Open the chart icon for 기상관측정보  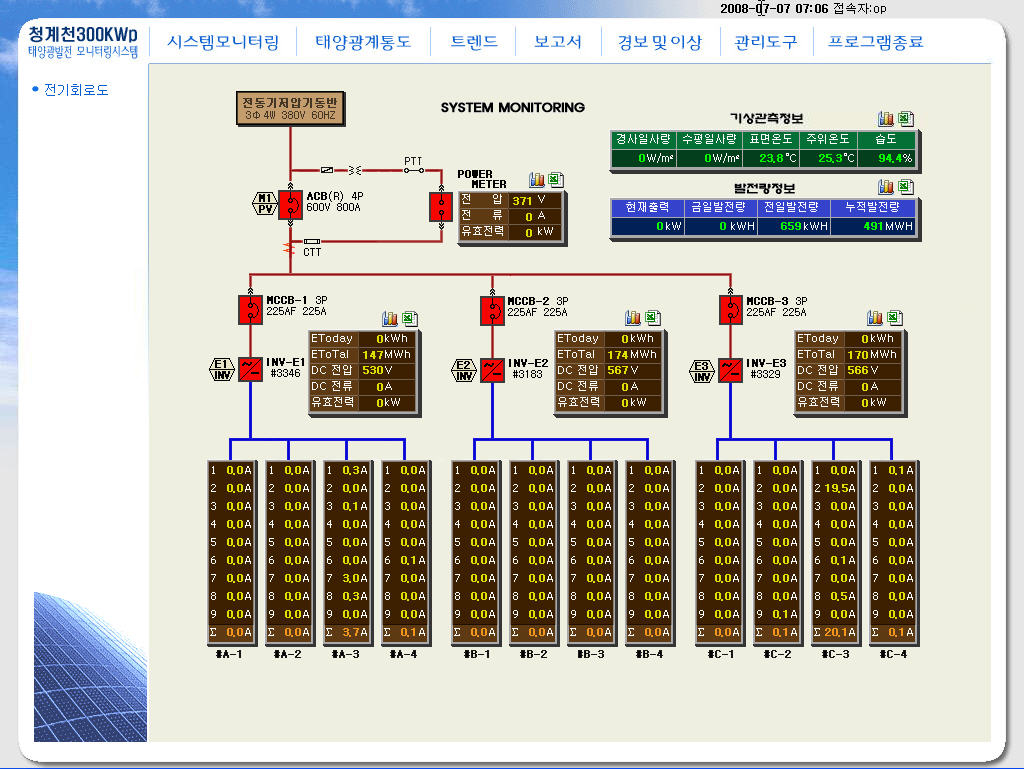point(886,119)
